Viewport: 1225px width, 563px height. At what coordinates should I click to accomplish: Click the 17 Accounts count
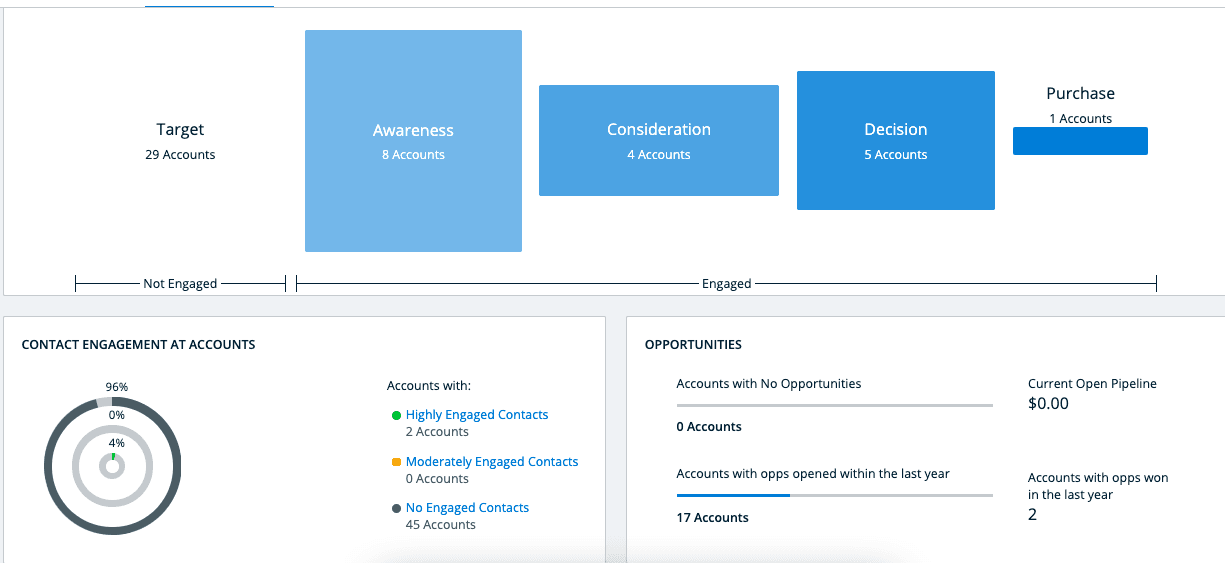click(x=713, y=518)
